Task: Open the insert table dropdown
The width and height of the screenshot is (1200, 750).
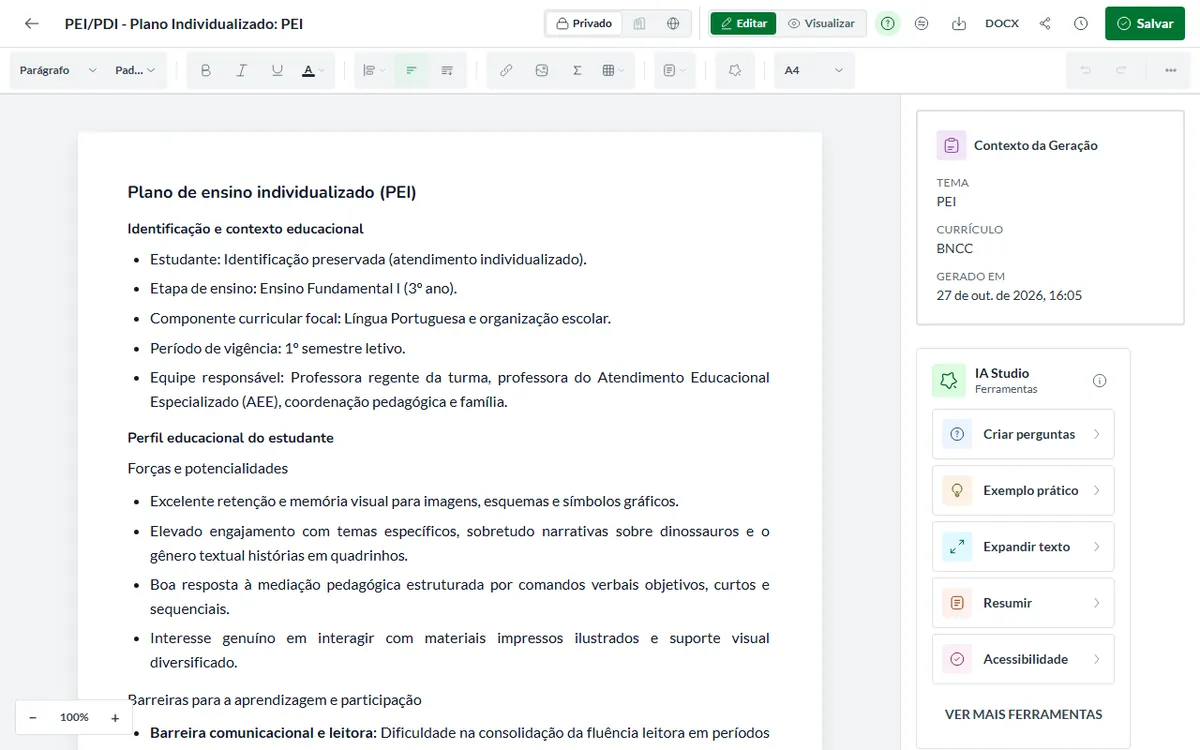Action: pyautogui.click(x=613, y=70)
